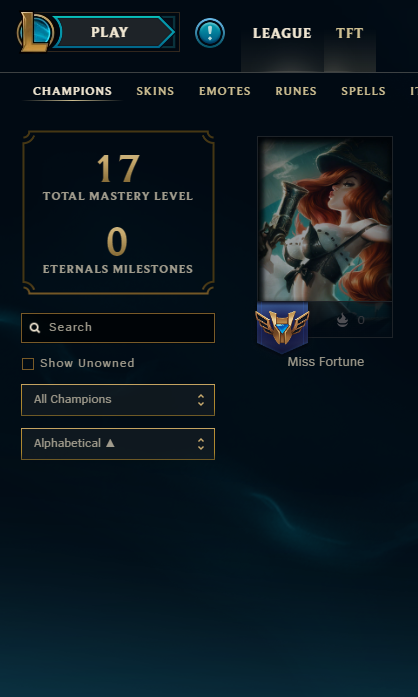Click the Eternals flame icon on Miss Fortune
418x697 pixels.
click(342, 320)
